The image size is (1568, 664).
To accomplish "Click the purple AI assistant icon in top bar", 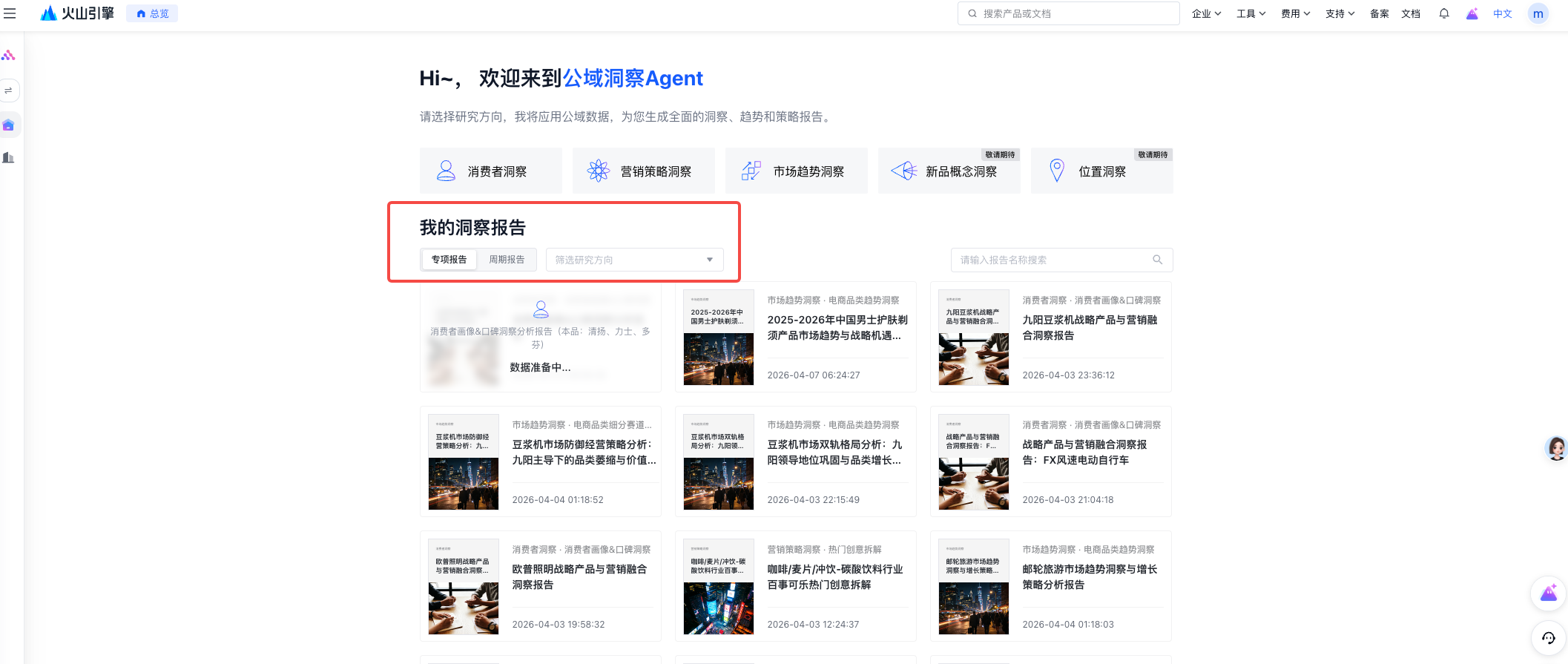I will tap(1472, 13).
